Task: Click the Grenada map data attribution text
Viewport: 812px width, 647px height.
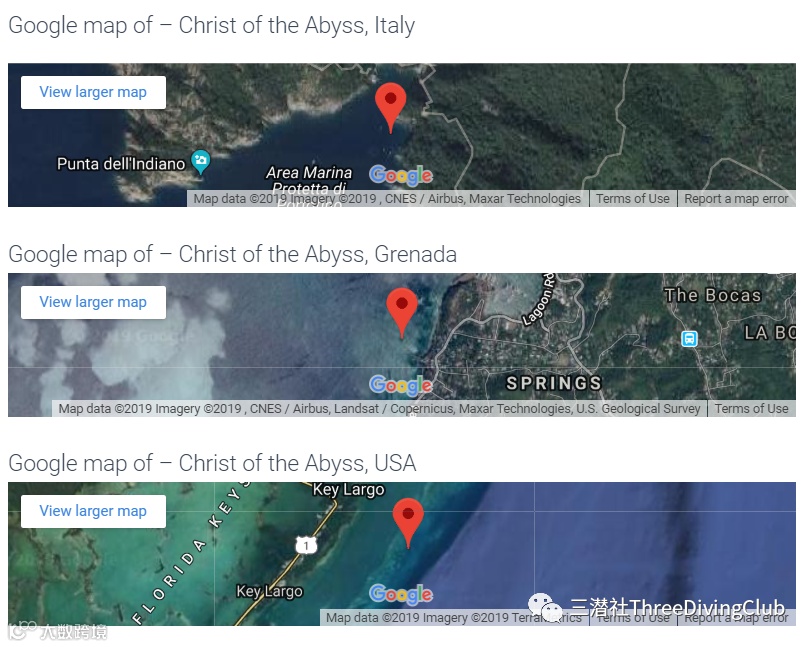Action: click(379, 409)
